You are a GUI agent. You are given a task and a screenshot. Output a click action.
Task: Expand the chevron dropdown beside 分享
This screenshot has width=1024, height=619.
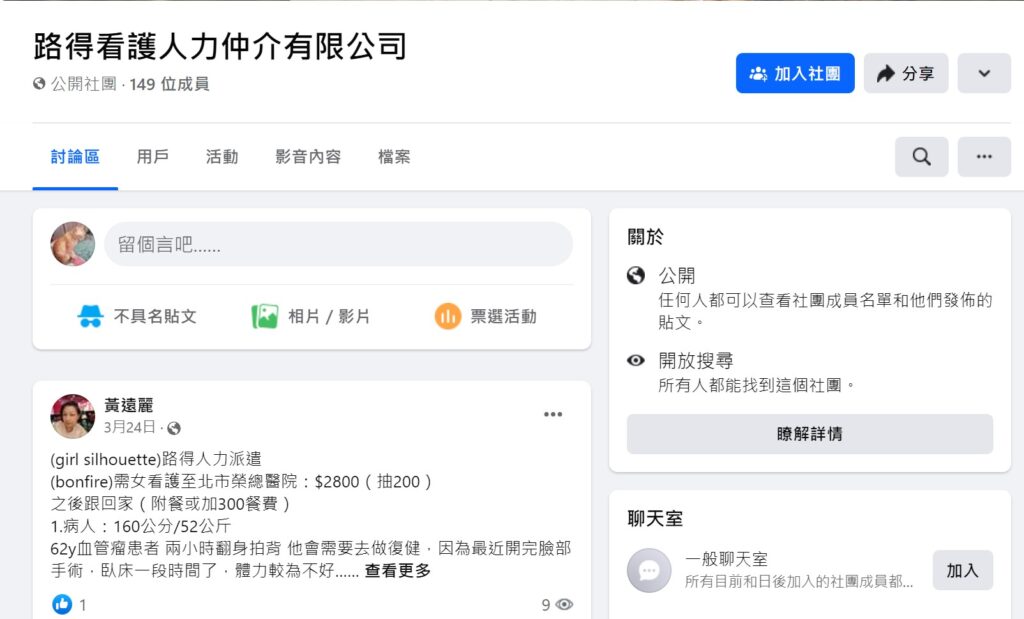(x=984, y=73)
